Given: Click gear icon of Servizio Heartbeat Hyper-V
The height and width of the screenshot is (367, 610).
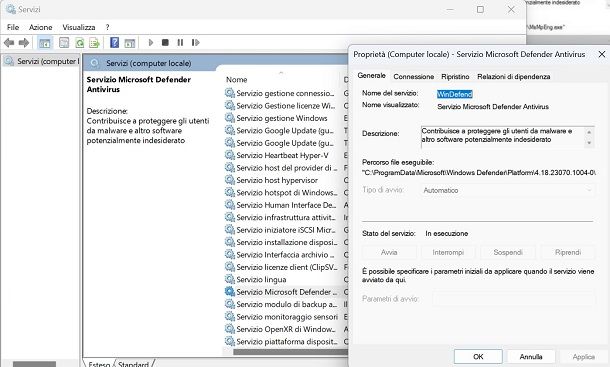Looking at the screenshot, I should pos(230,155).
